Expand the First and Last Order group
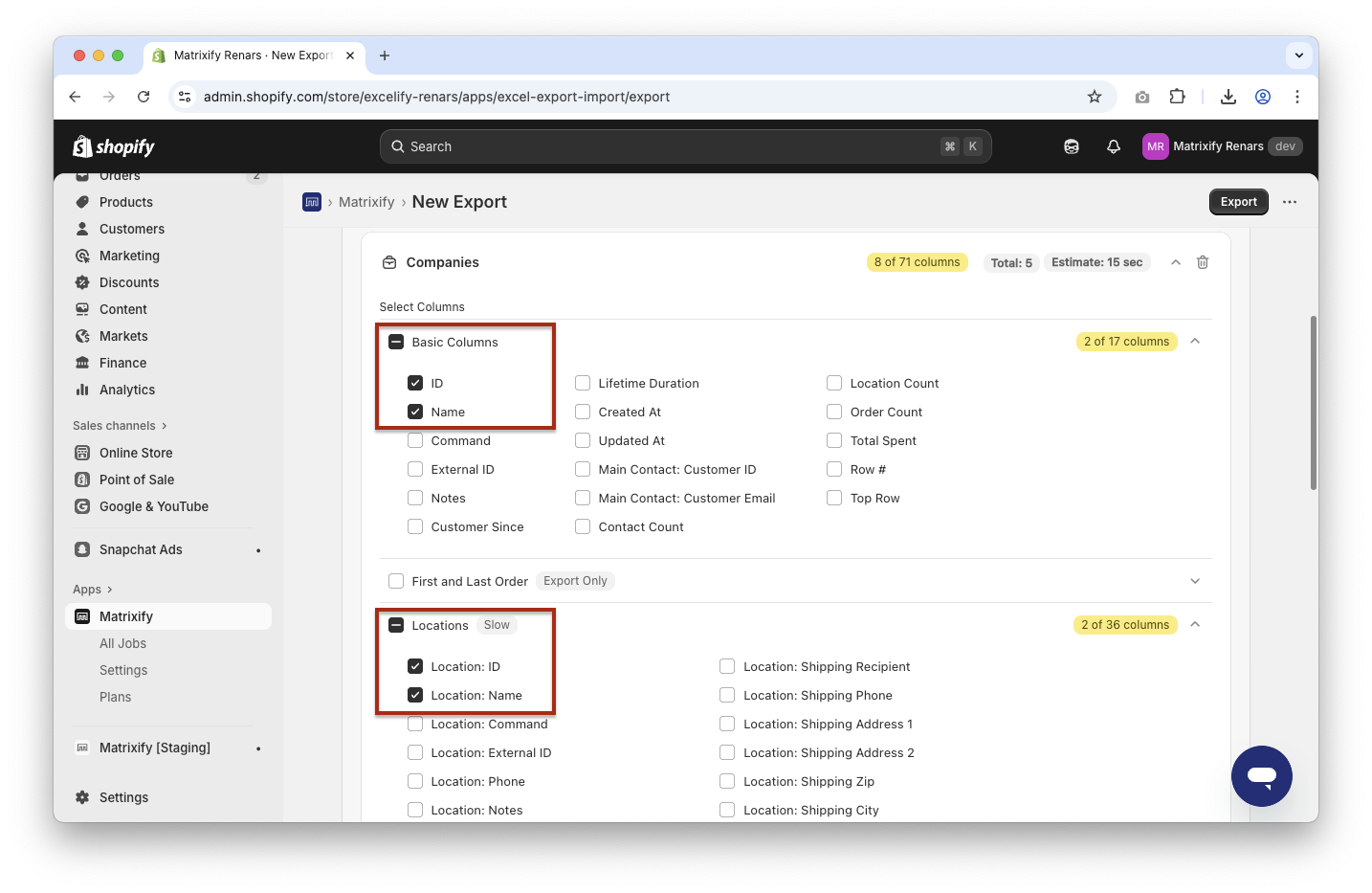1372x893 pixels. (x=1195, y=581)
